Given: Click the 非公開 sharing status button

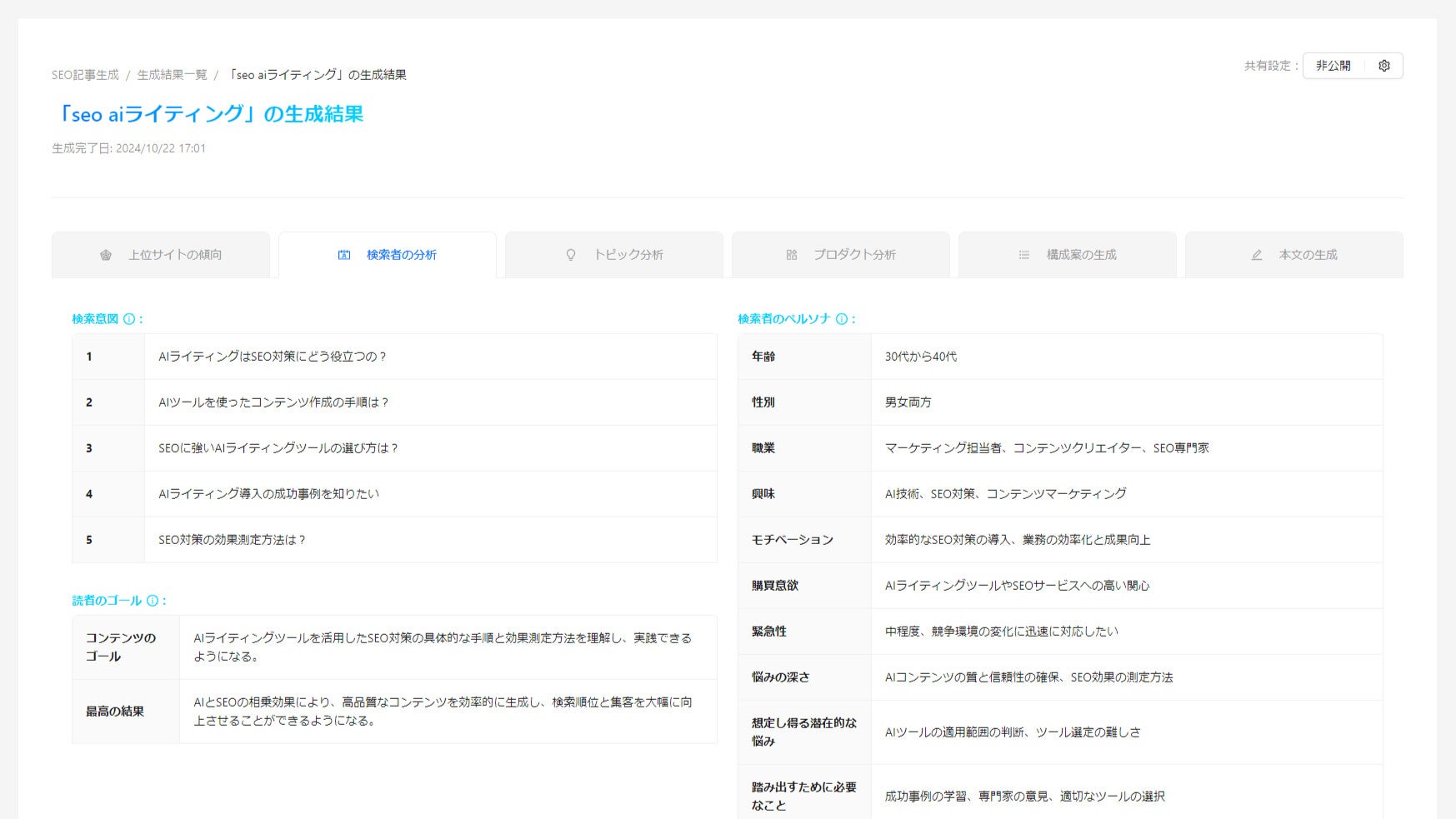Looking at the screenshot, I should click(1333, 66).
